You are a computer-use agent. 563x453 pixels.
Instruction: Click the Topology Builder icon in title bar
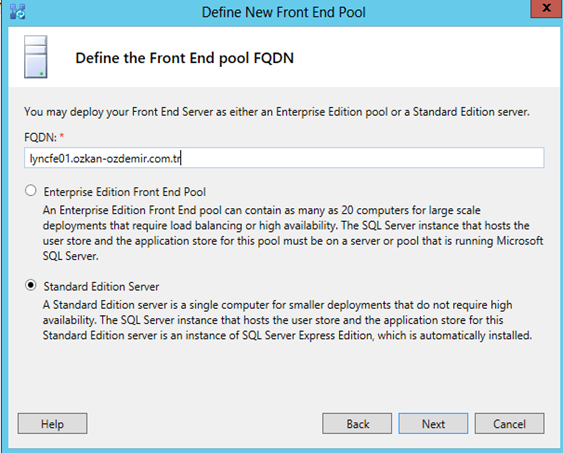pos(17,11)
